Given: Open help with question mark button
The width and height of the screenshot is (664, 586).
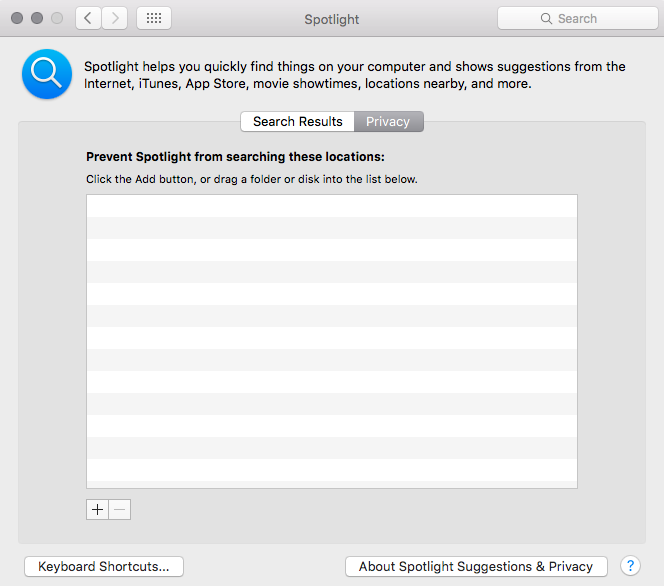Looking at the screenshot, I should 630,566.
